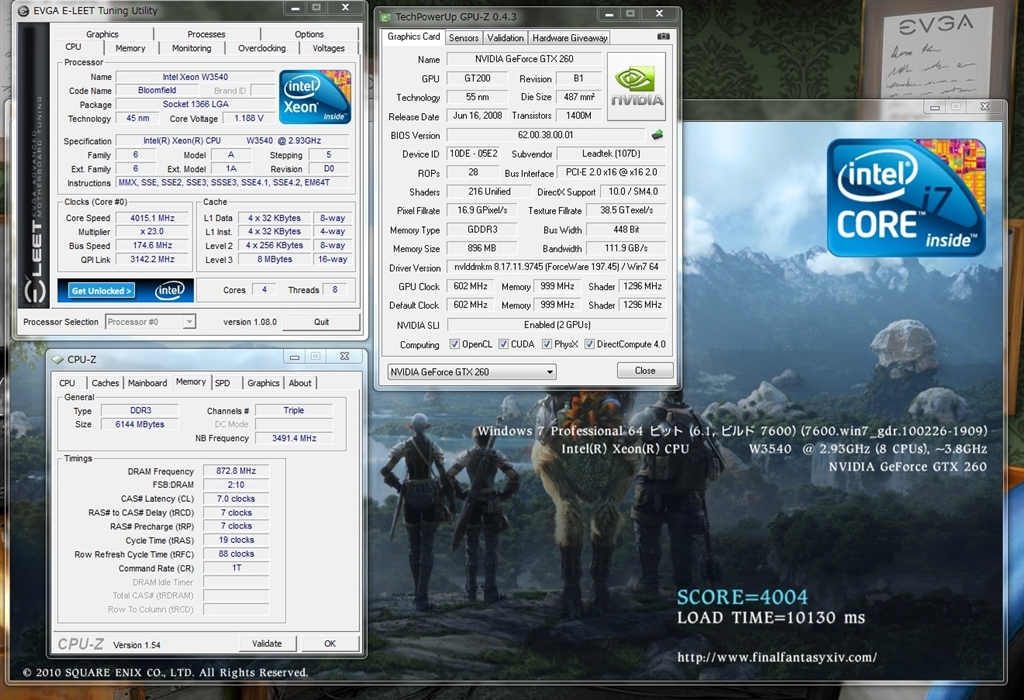
Task: Click the Get Unlocked button
Action: tap(101, 291)
